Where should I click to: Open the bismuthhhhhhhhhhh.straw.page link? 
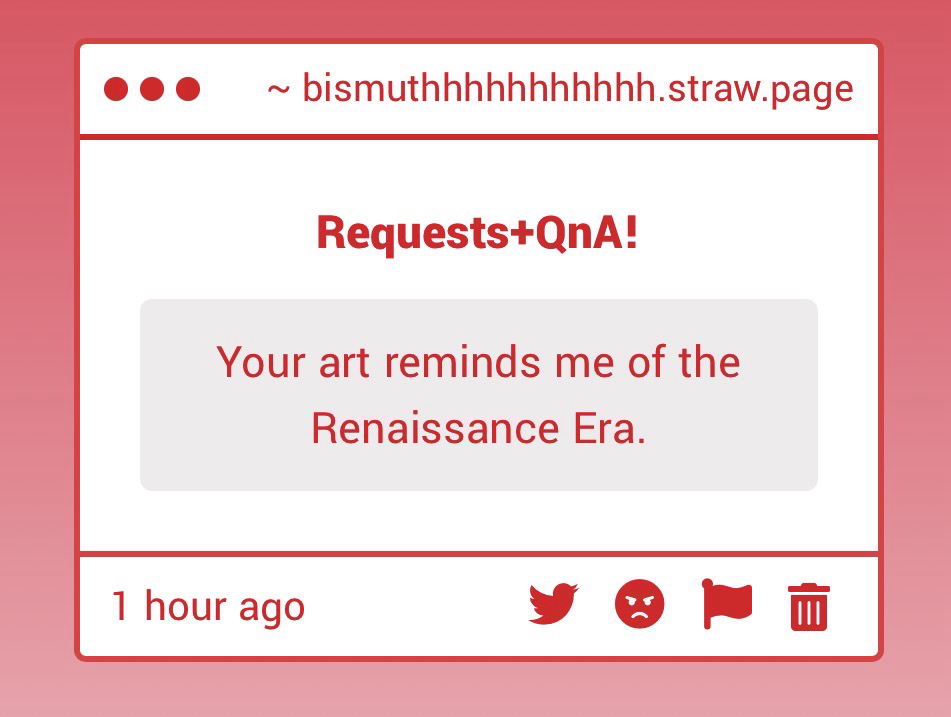(x=577, y=89)
